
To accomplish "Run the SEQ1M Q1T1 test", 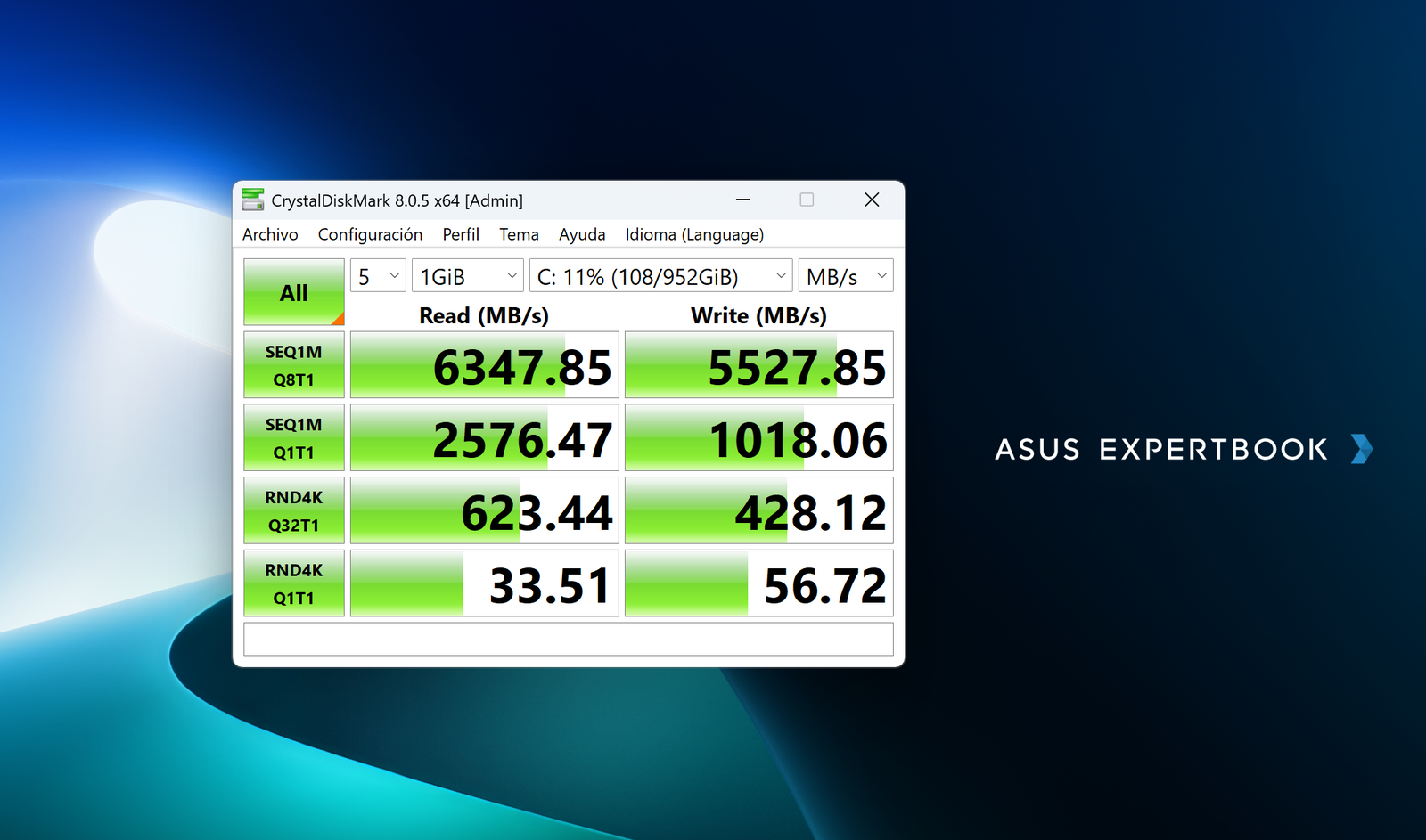I will pos(293,437).
